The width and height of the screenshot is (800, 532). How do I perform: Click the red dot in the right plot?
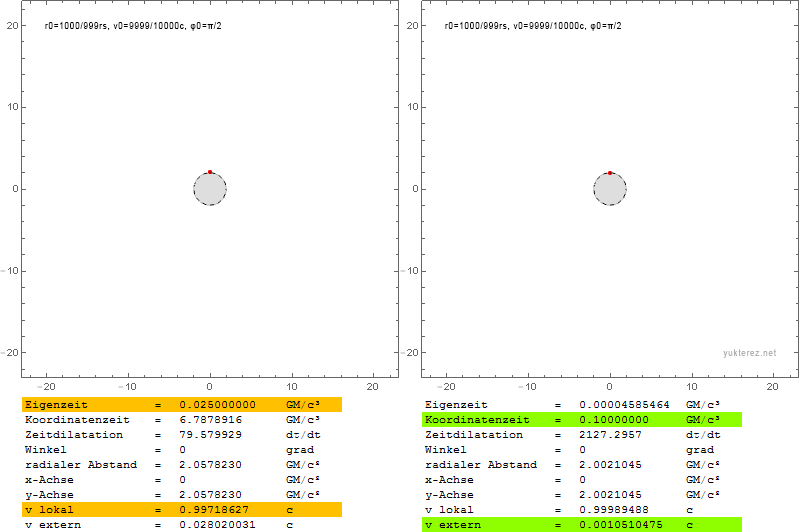[x=610, y=173]
